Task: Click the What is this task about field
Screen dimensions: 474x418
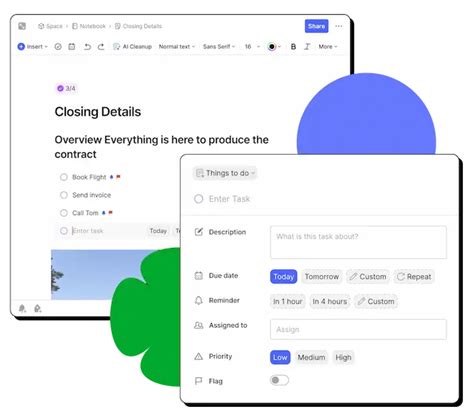Action: [x=358, y=242]
